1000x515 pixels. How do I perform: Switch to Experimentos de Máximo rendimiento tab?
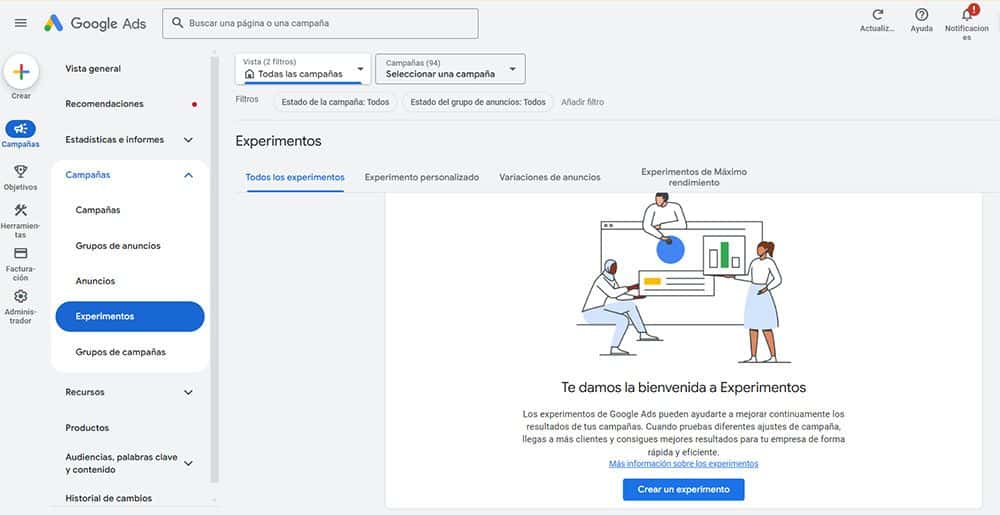coord(694,177)
